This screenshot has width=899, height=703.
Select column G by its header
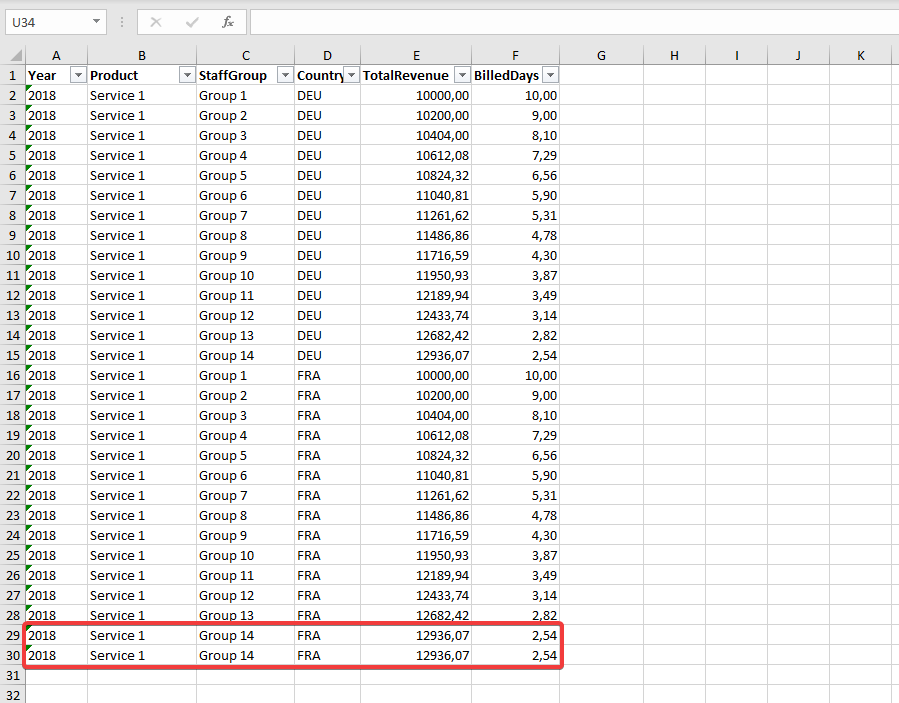tap(601, 56)
